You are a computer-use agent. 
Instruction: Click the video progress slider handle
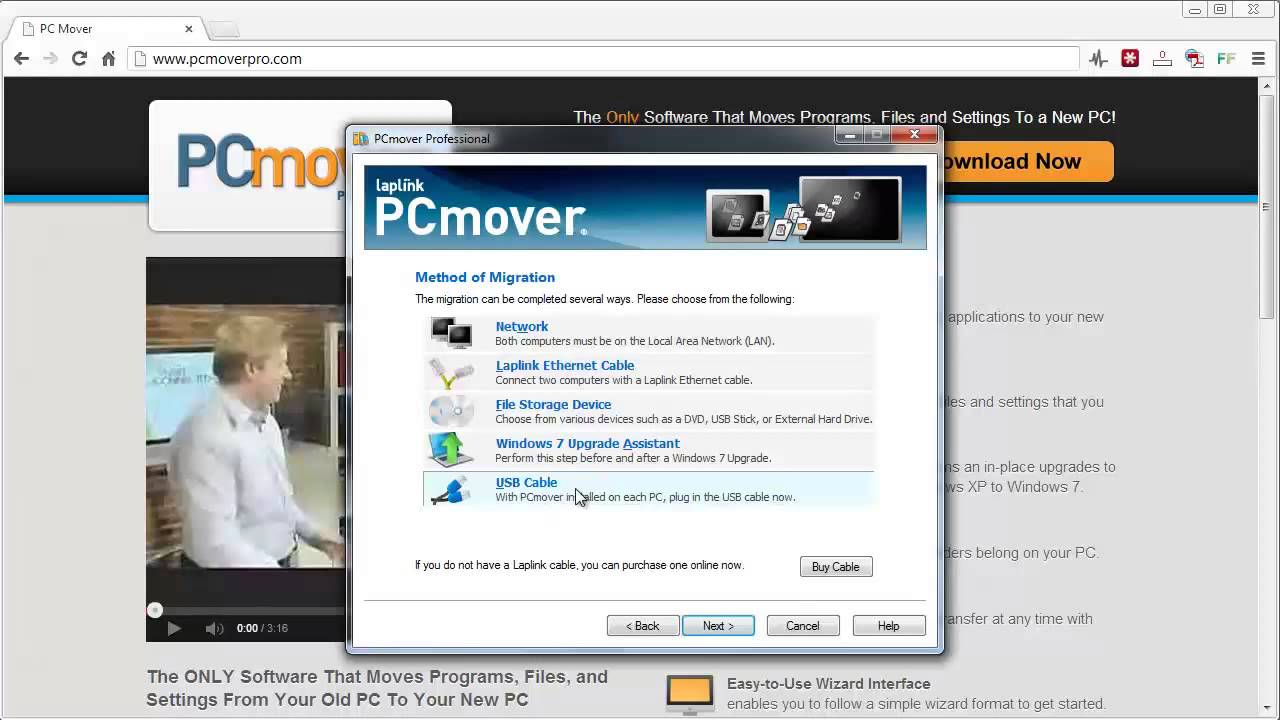155,610
